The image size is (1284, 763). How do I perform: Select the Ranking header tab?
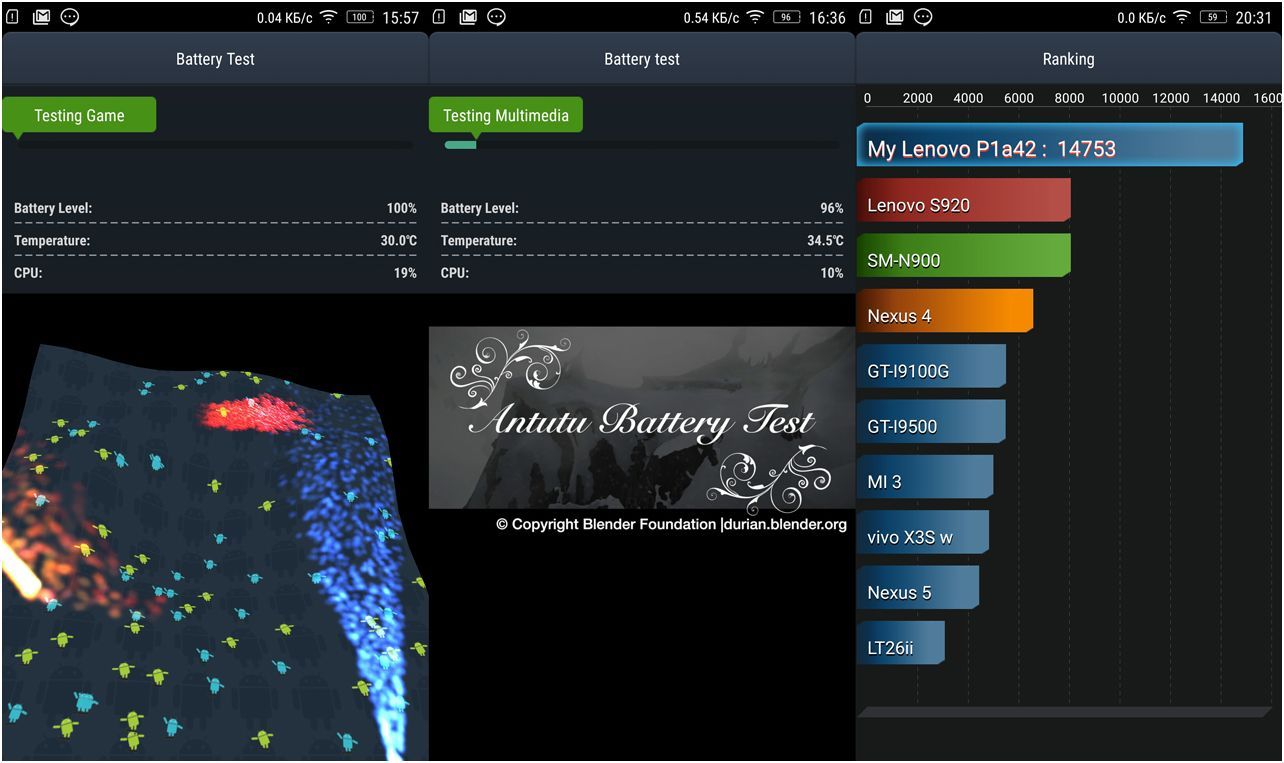click(x=1068, y=59)
